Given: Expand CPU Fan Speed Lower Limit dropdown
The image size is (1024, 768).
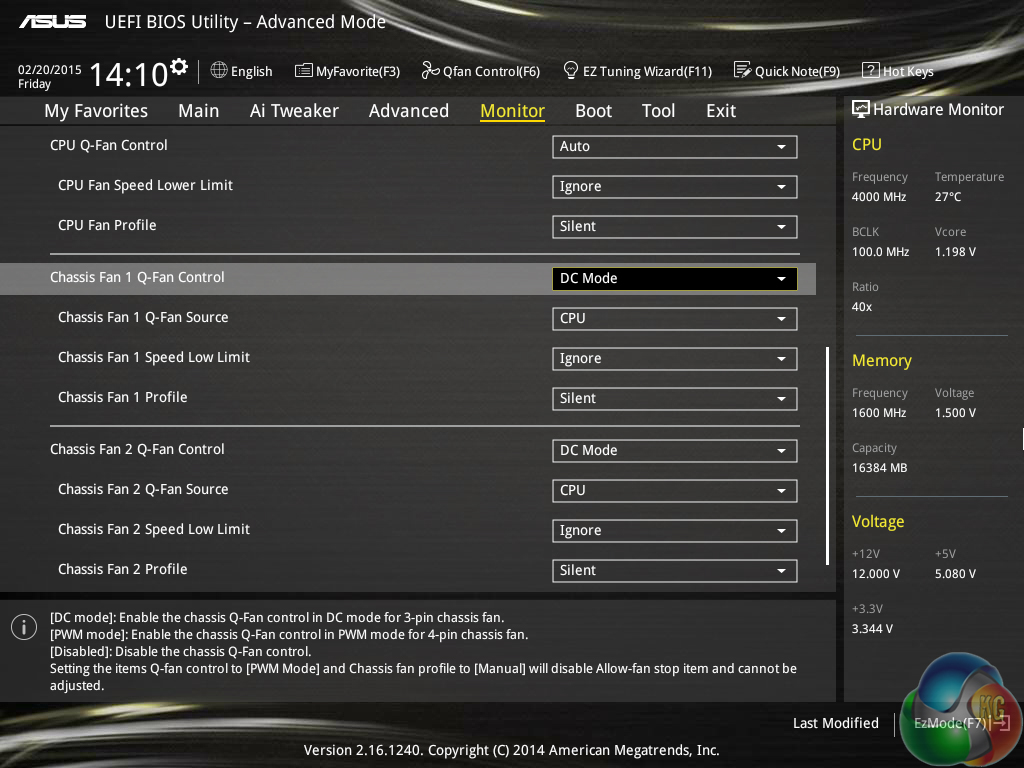Looking at the screenshot, I should (x=675, y=187).
